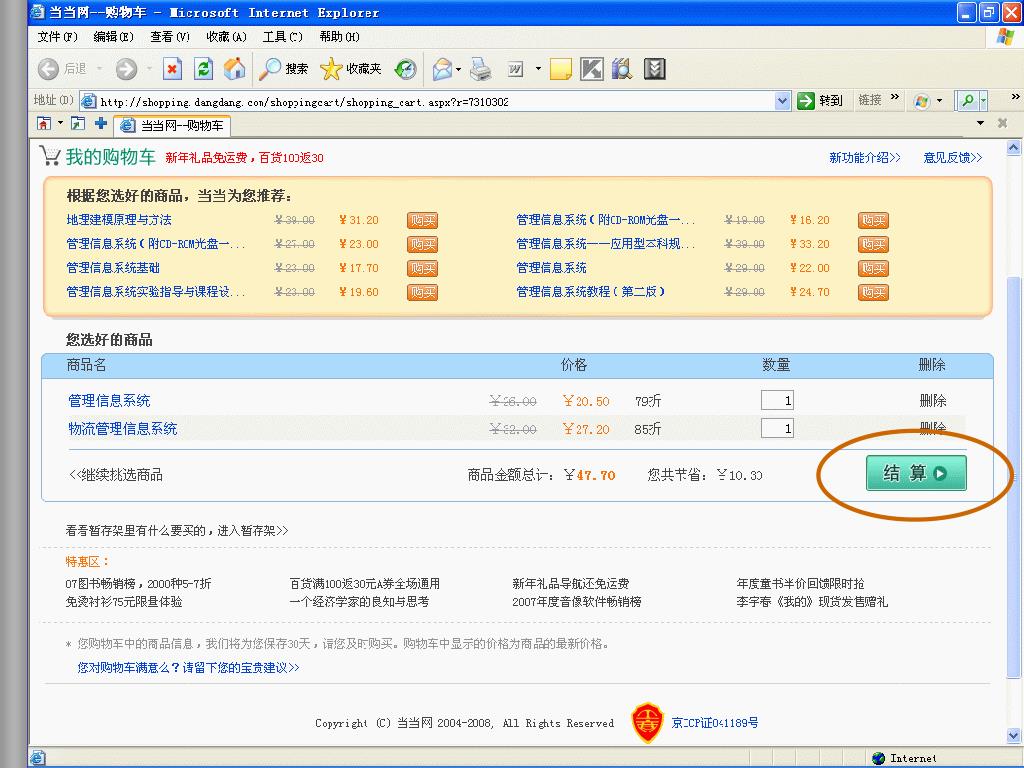Click the Forward navigation arrow icon
1024x768 pixels.
126,69
